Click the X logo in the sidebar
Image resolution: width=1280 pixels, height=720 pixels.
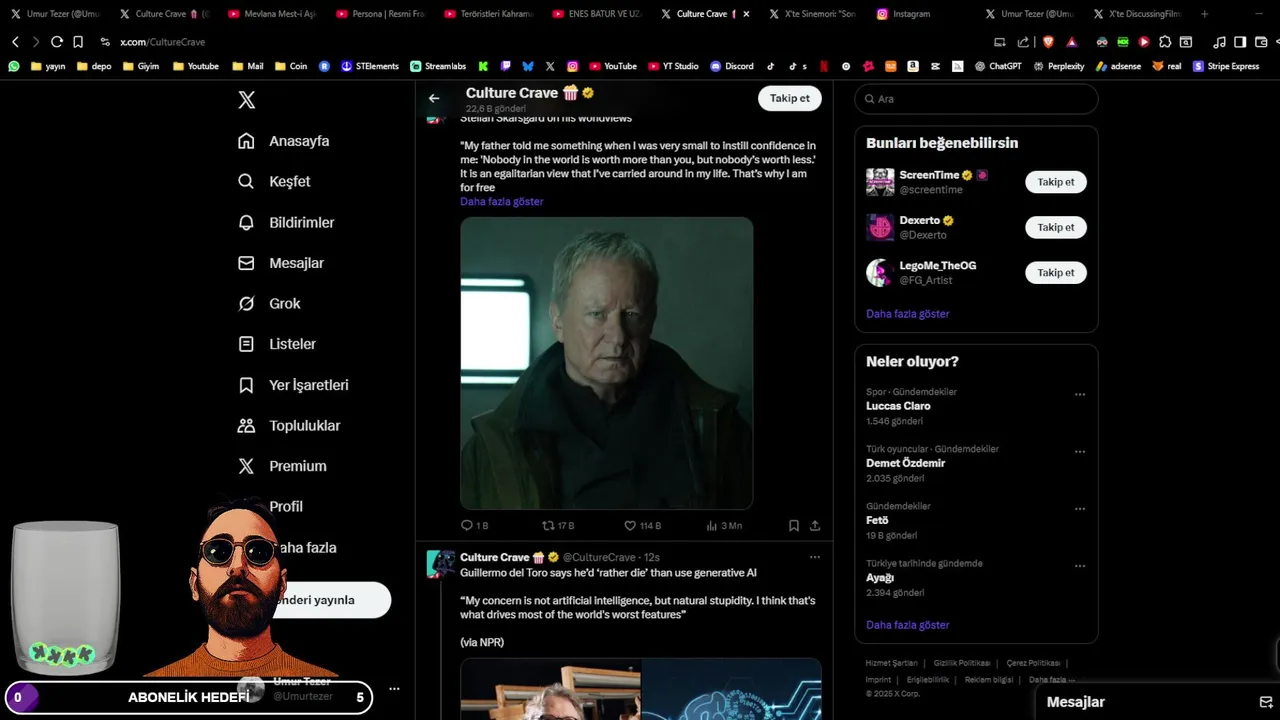pyautogui.click(x=246, y=100)
